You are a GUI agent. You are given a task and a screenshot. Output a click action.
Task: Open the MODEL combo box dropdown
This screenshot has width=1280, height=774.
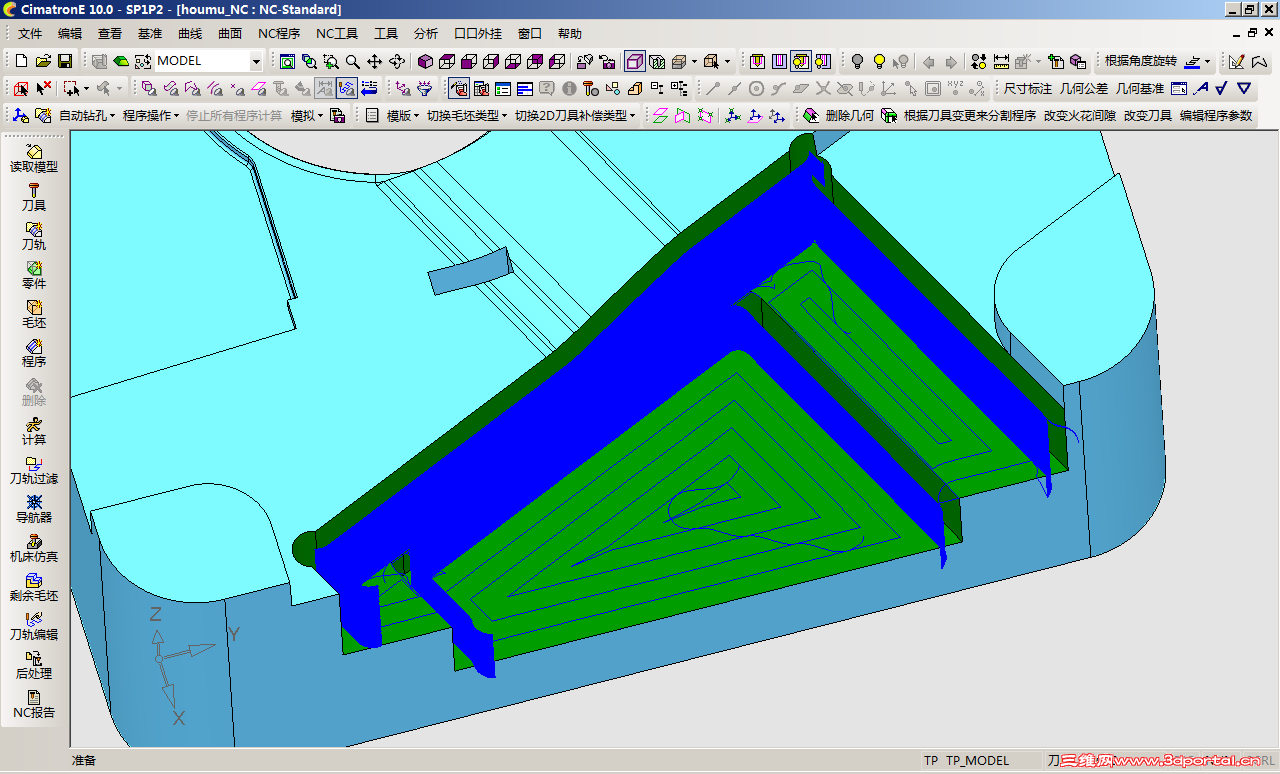256,61
